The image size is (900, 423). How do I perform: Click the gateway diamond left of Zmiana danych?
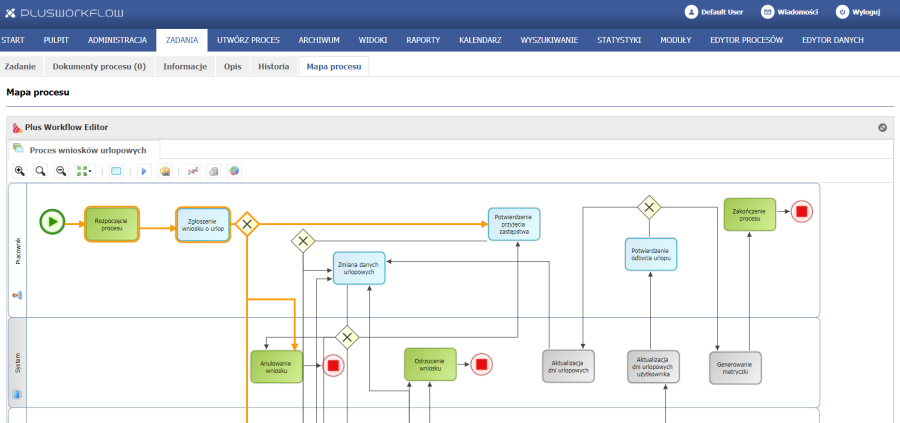(302, 241)
